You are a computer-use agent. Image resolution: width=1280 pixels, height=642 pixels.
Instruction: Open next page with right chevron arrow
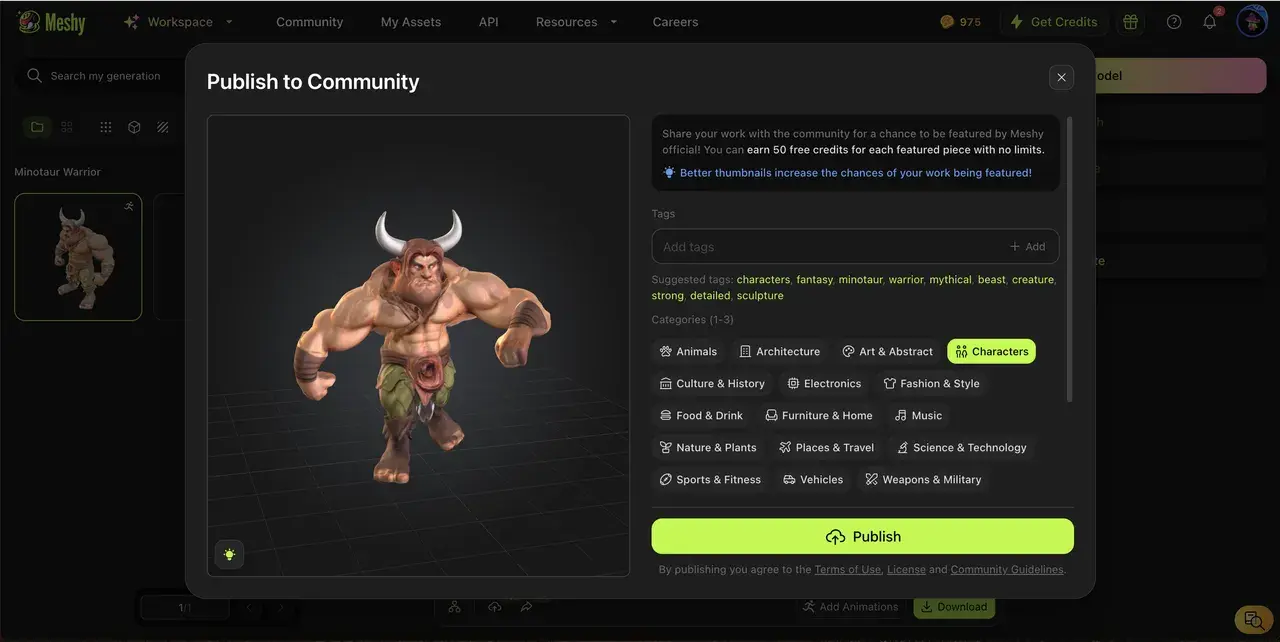[280, 607]
